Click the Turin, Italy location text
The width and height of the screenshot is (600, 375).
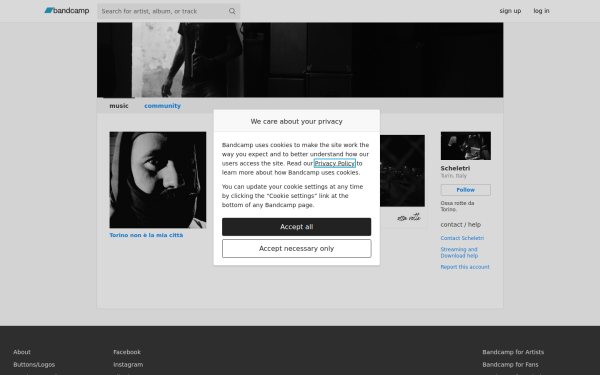(453, 176)
